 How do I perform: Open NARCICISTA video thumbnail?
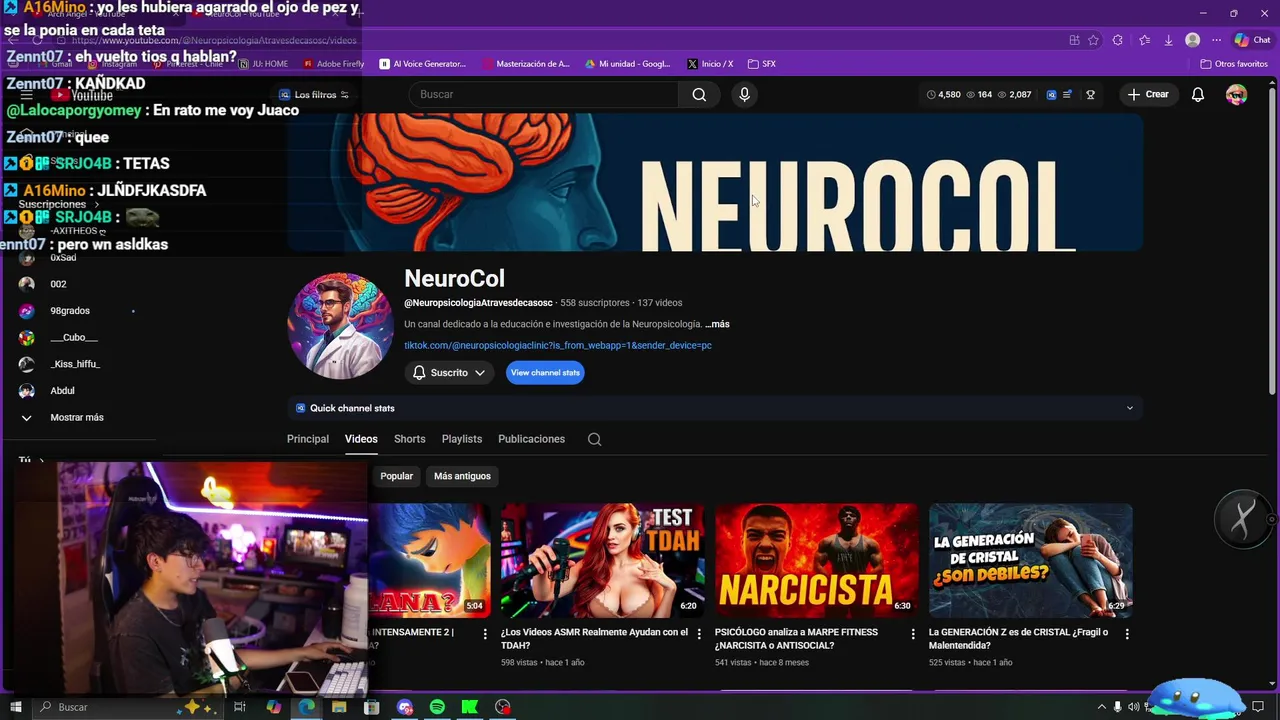[x=816, y=560]
